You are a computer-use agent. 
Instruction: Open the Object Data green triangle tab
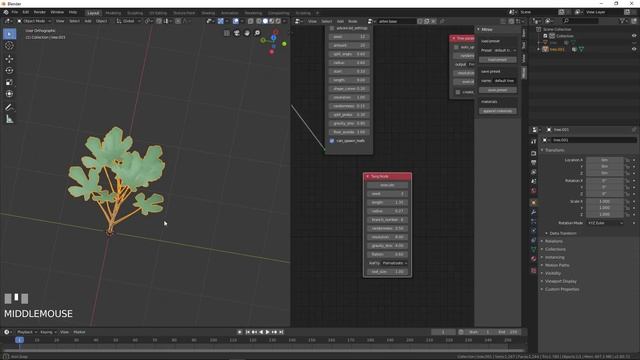533,249
